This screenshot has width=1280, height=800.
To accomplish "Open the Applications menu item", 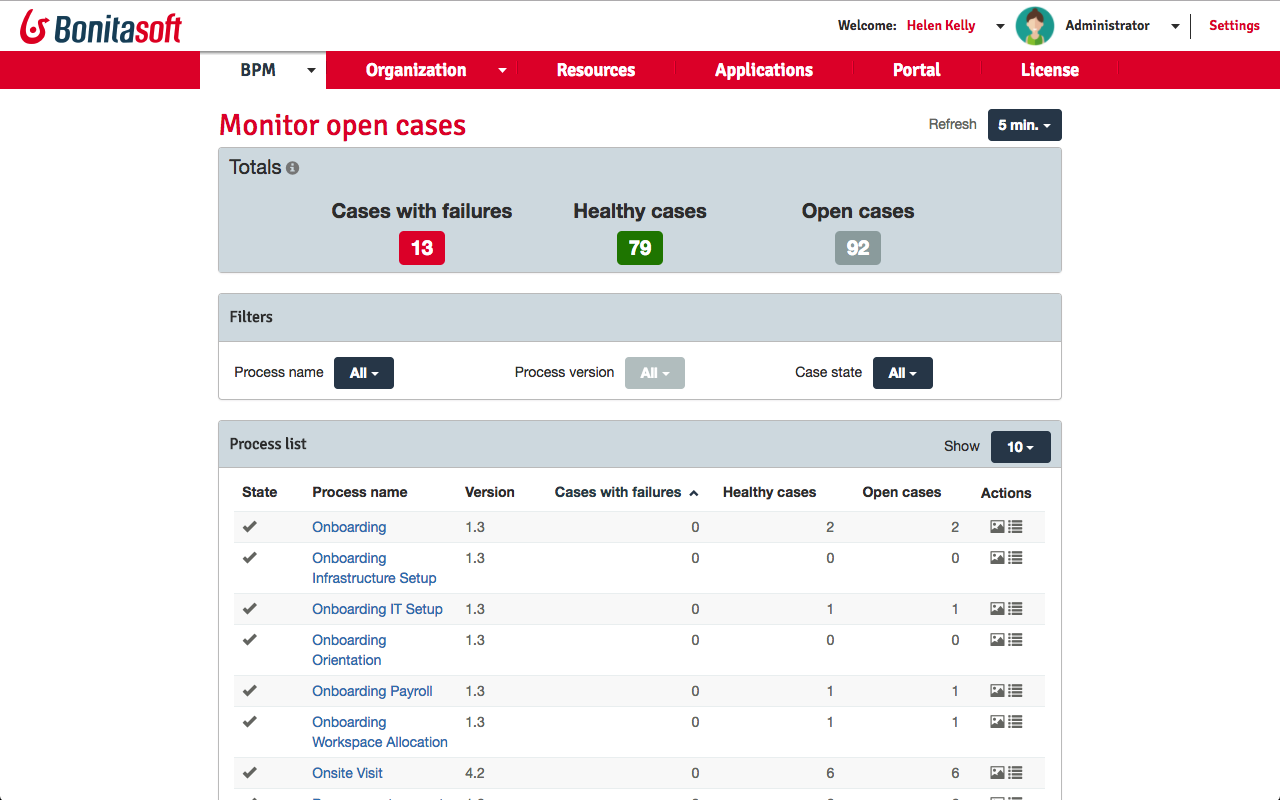I will pyautogui.click(x=764, y=70).
